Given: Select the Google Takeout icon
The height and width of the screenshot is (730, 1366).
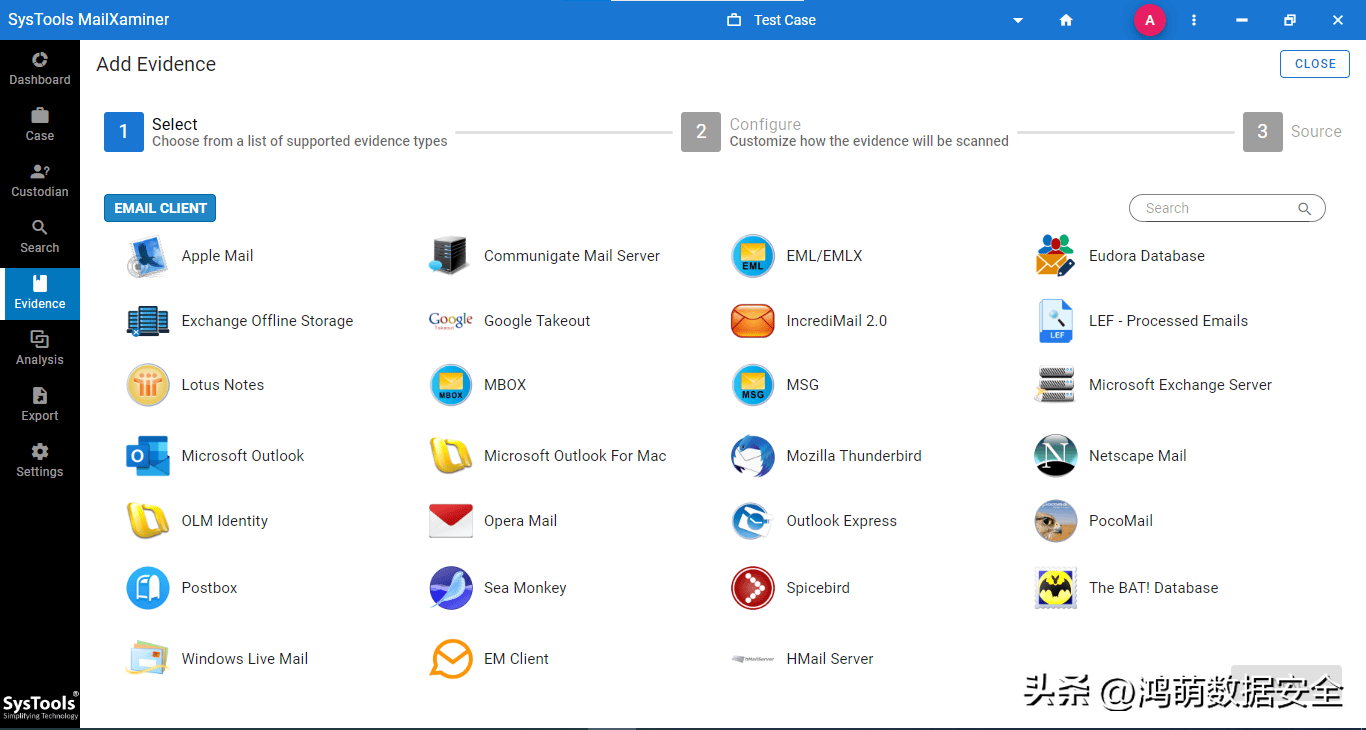Looking at the screenshot, I should [x=450, y=321].
